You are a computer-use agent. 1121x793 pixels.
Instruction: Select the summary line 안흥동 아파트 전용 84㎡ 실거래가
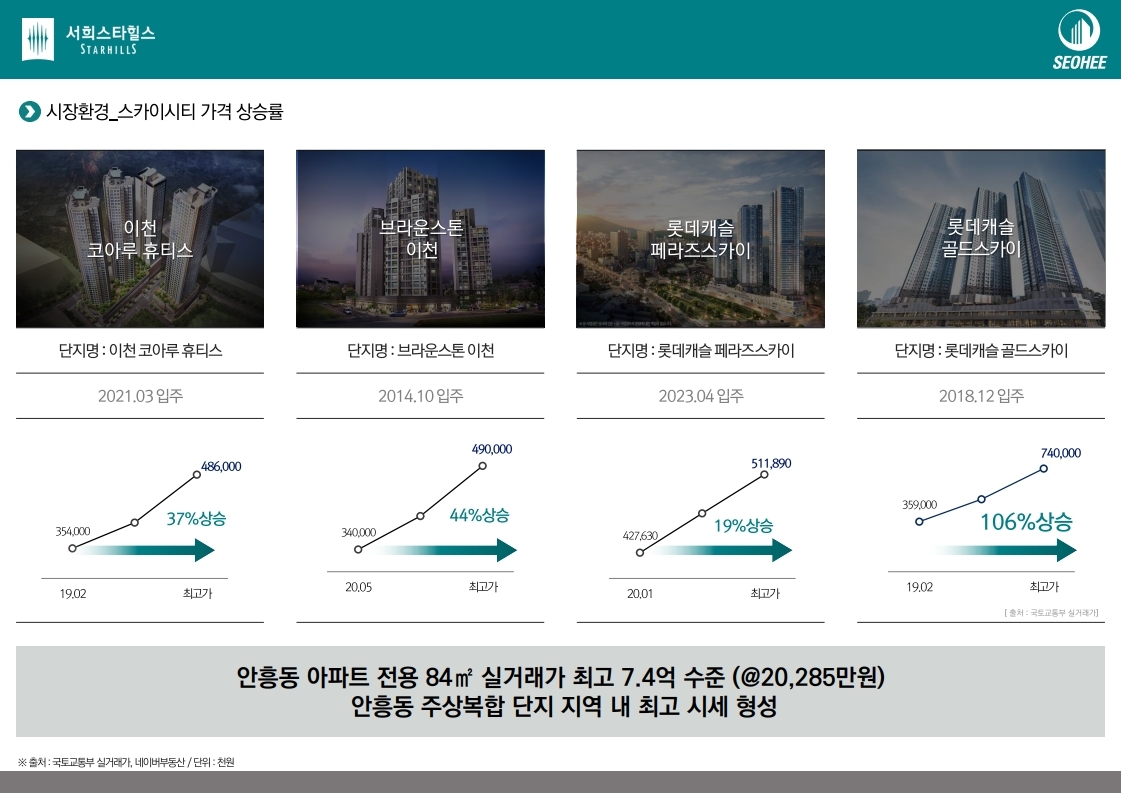coord(560,676)
